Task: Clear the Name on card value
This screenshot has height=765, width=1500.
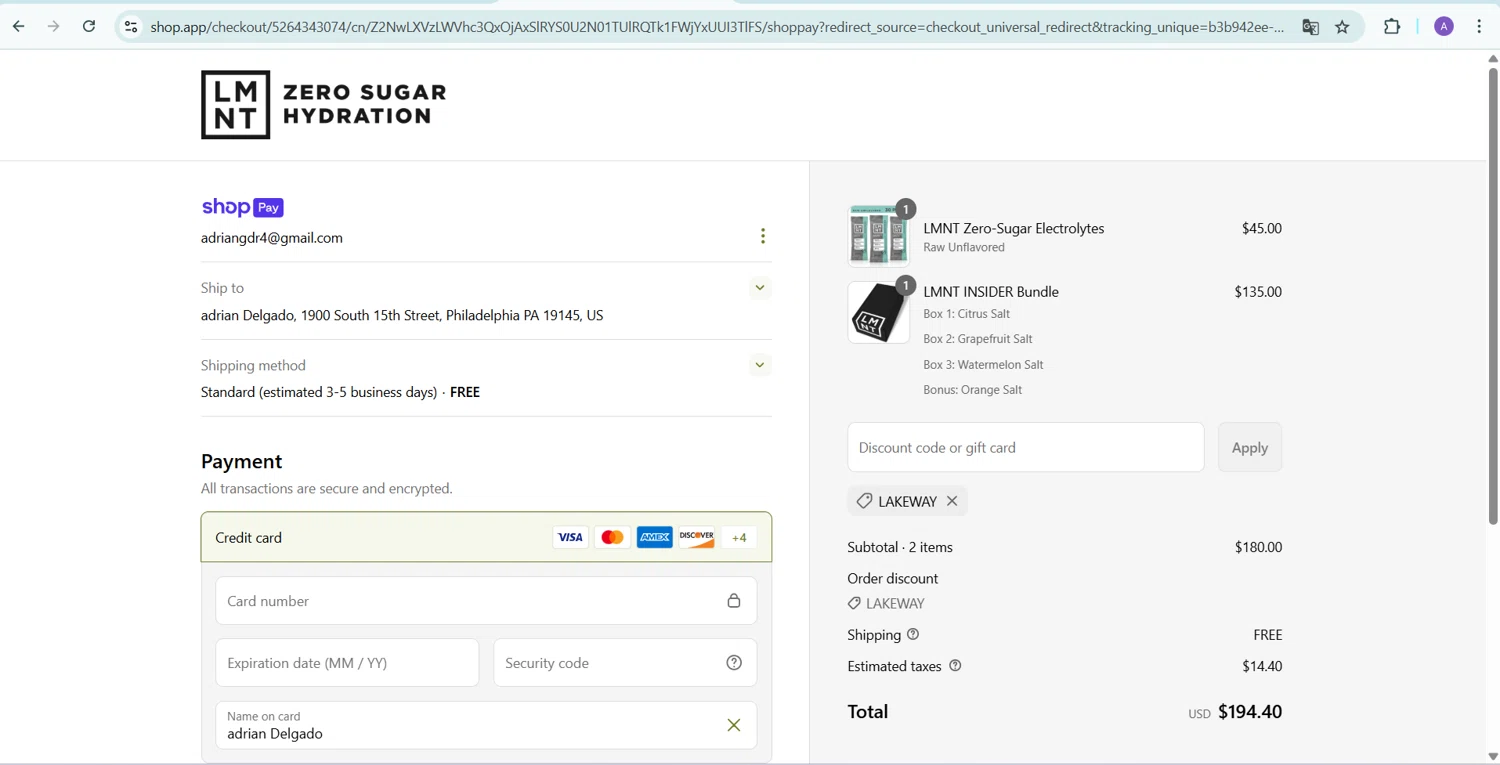Action: [x=734, y=725]
